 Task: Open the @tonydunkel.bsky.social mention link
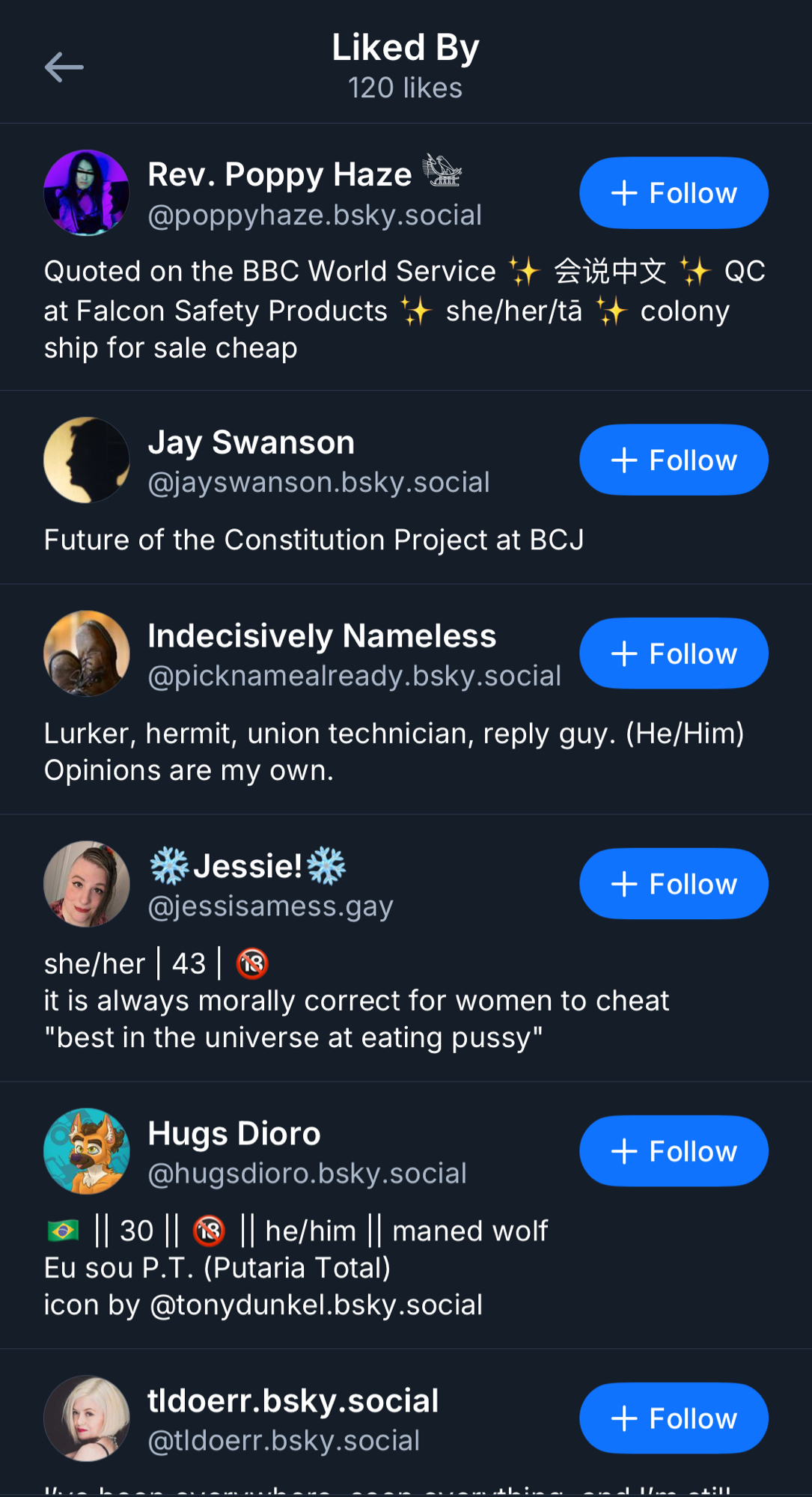pyautogui.click(x=316, y=1305)
